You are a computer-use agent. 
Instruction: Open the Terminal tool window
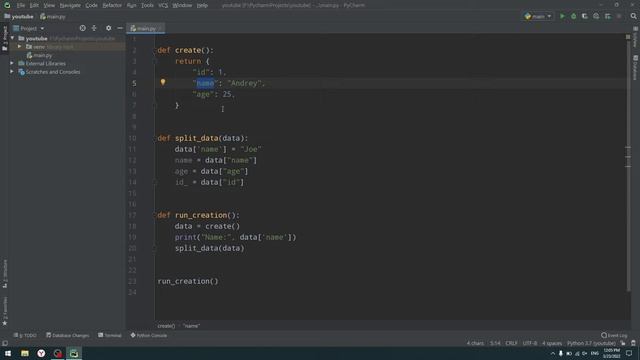click(x=110, y=336)
